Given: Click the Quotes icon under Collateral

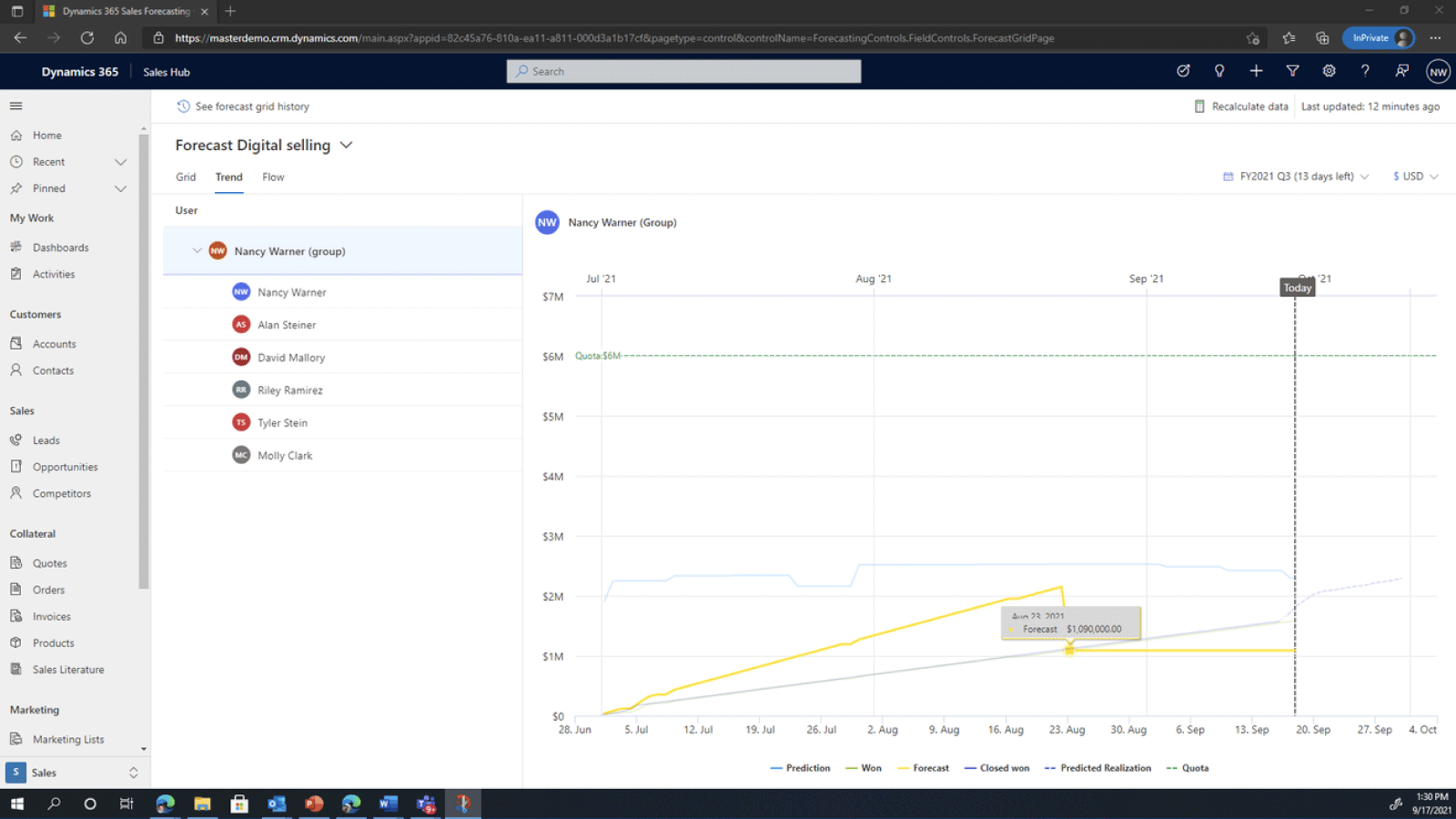Looking at the screenshot, I should coord(16,562).
